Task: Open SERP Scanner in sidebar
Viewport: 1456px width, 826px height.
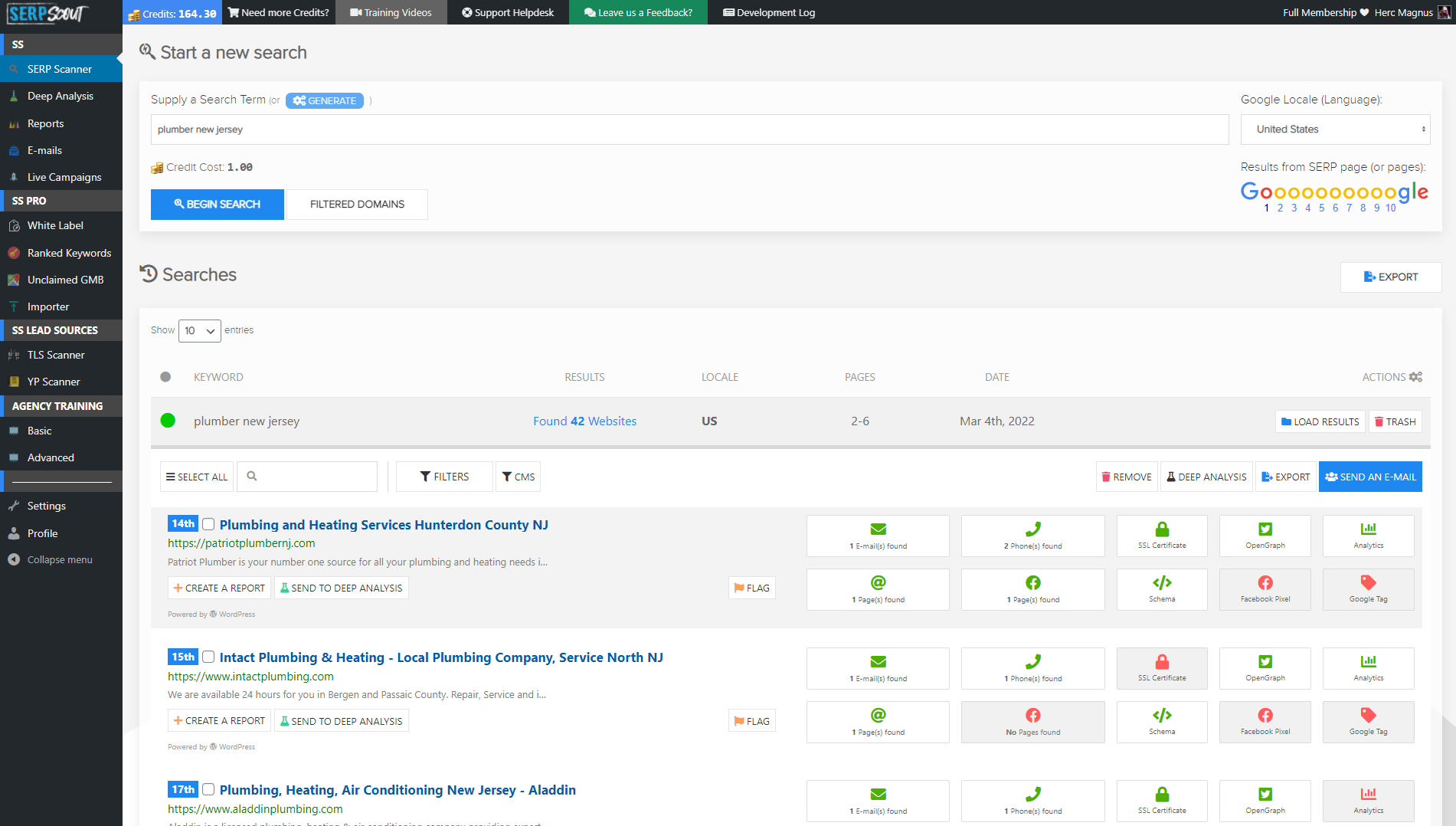Action: 61,69
